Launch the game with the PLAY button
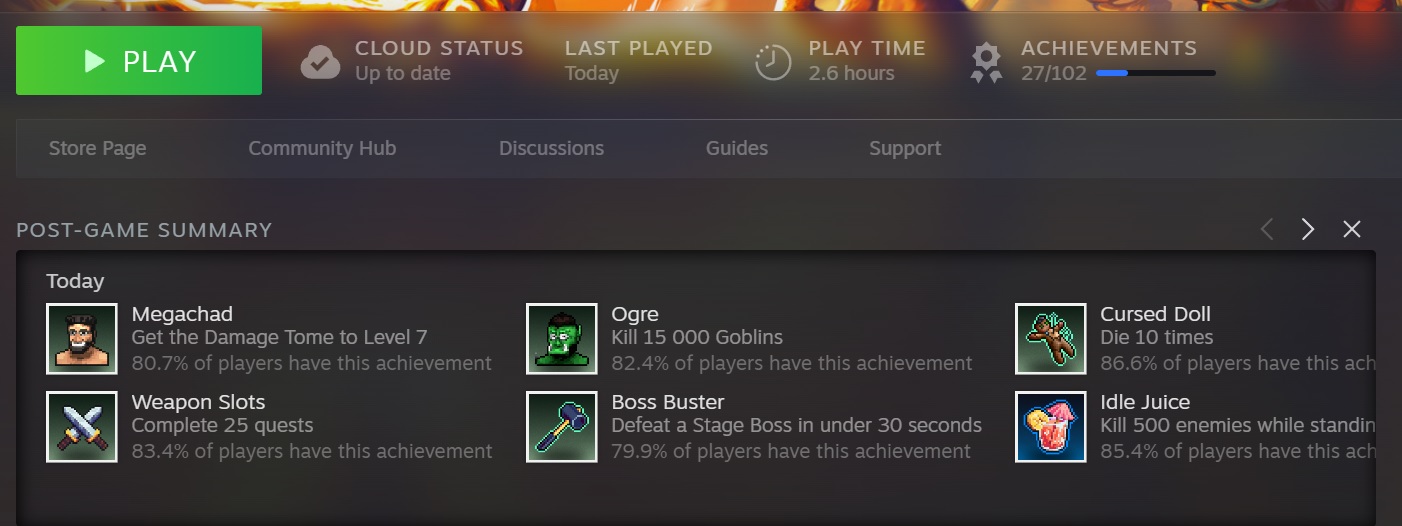The image size is (1402, 526). (x=139, y=61)
